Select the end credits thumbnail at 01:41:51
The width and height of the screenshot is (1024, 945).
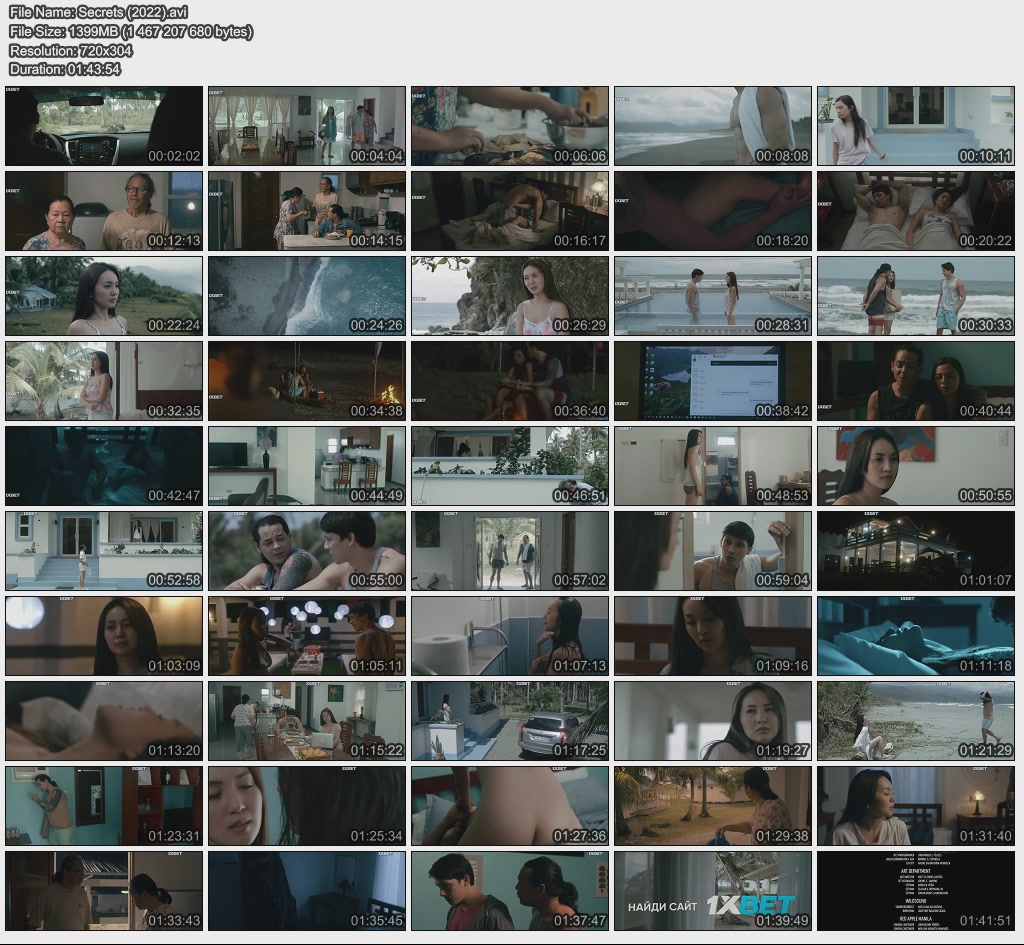tap(916, 891)
